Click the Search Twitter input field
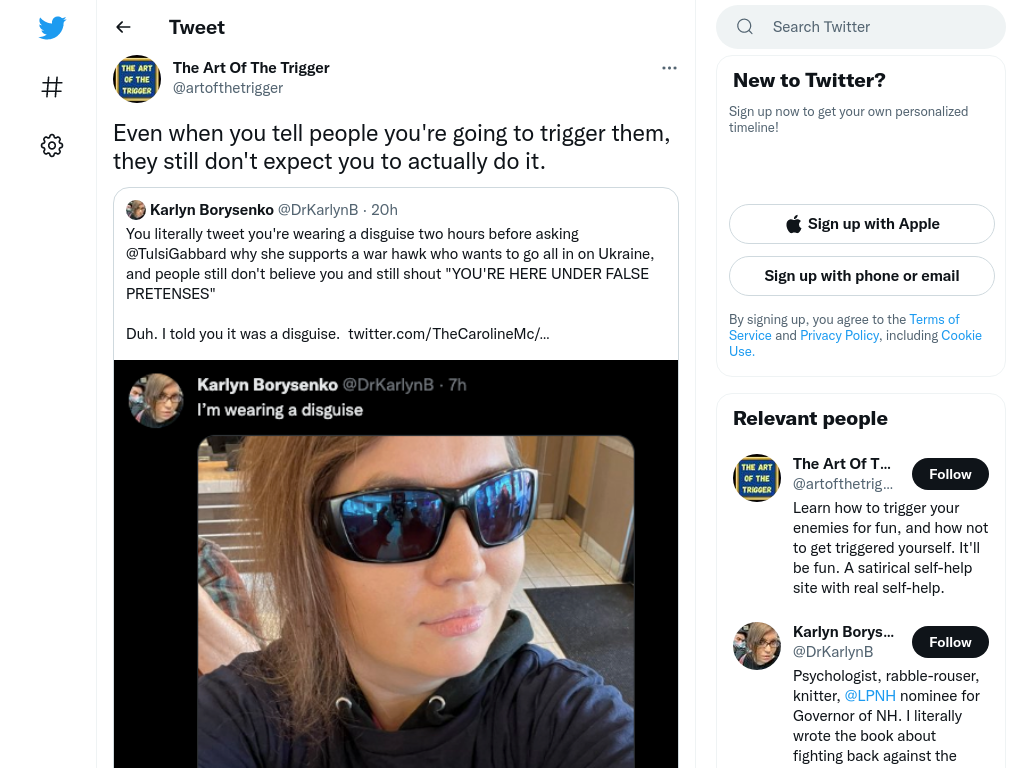The width and height of the screenshot is (1024, 768). [861, 27]
